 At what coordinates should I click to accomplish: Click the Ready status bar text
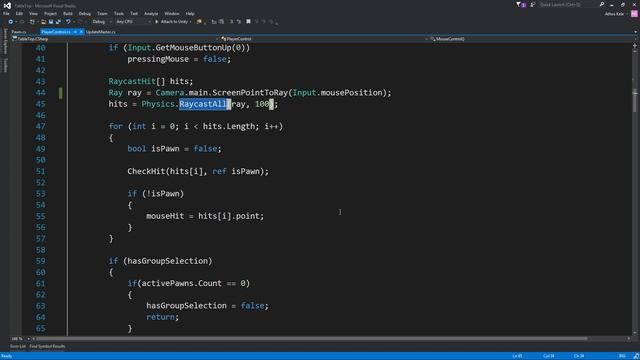(x=7, y=356)
